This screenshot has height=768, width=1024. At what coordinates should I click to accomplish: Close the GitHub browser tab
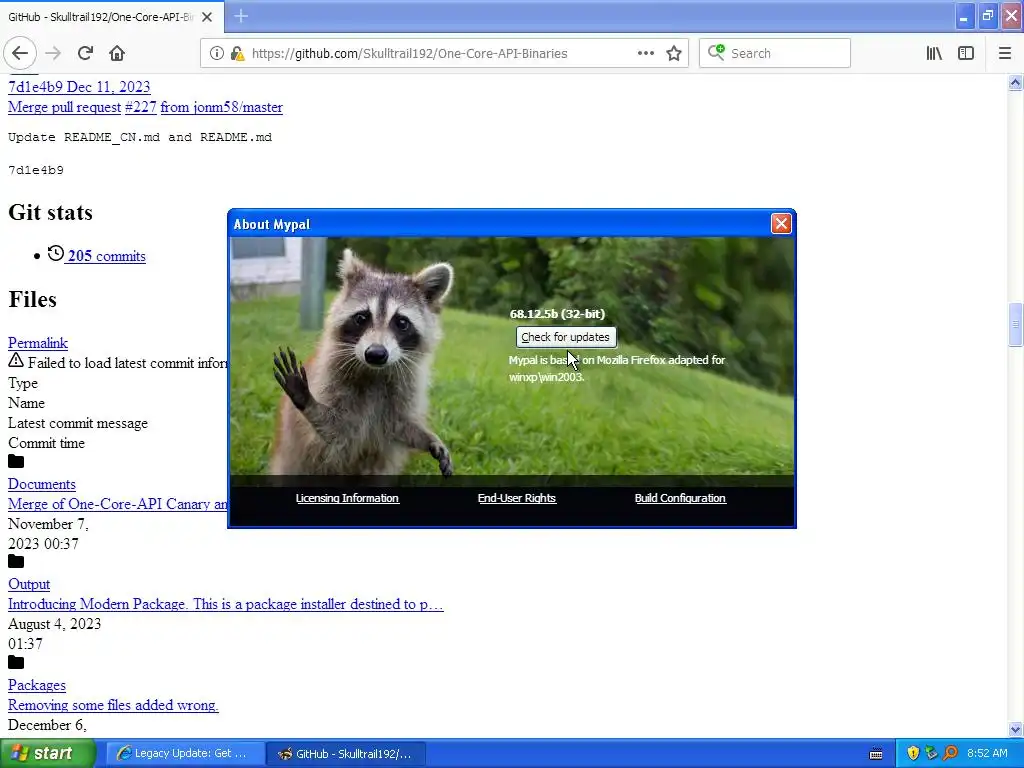(207, 17)
